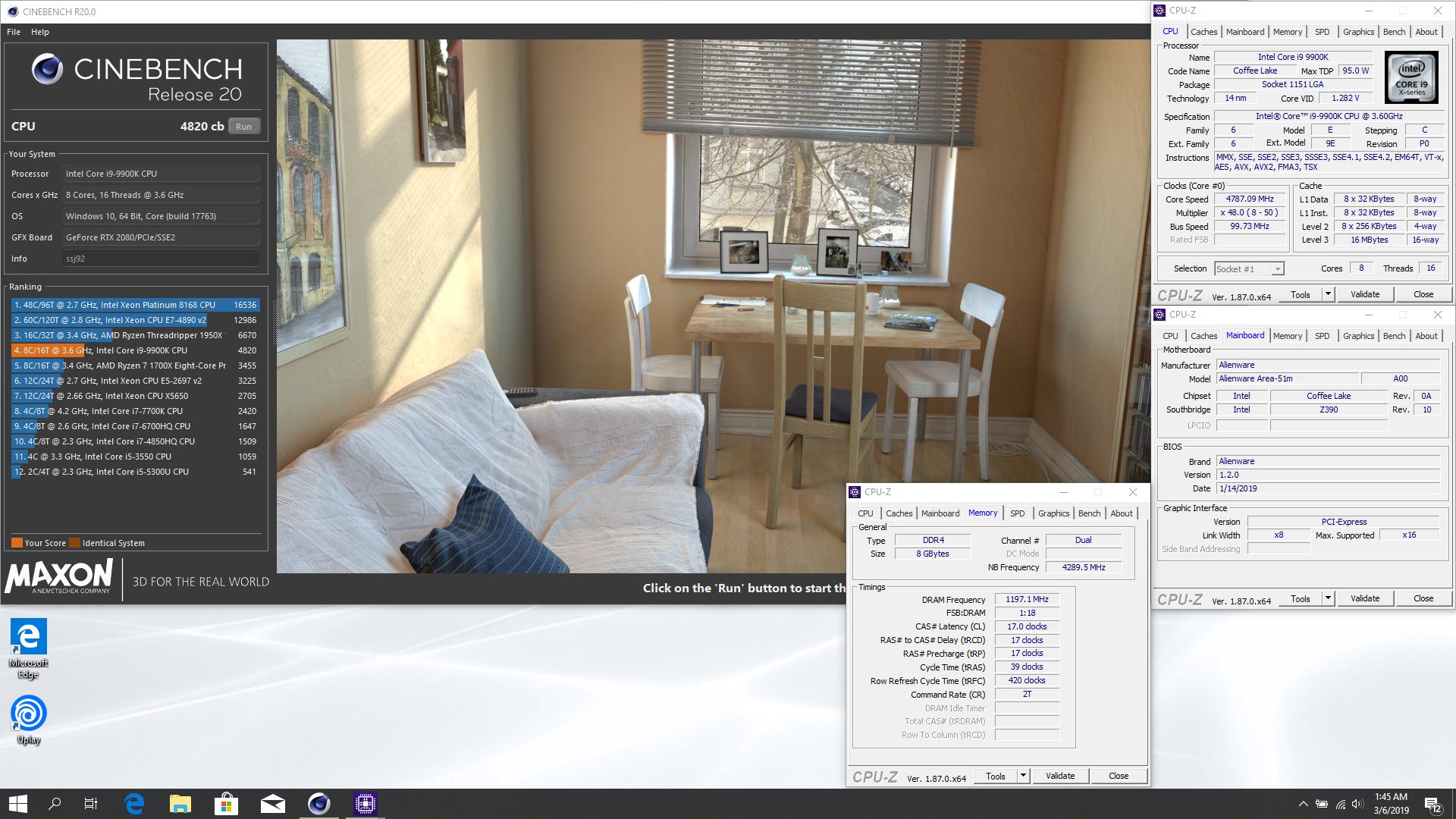
Task: Click Core Speed value 4787.09 MHz
Action: click(1250, 199)
